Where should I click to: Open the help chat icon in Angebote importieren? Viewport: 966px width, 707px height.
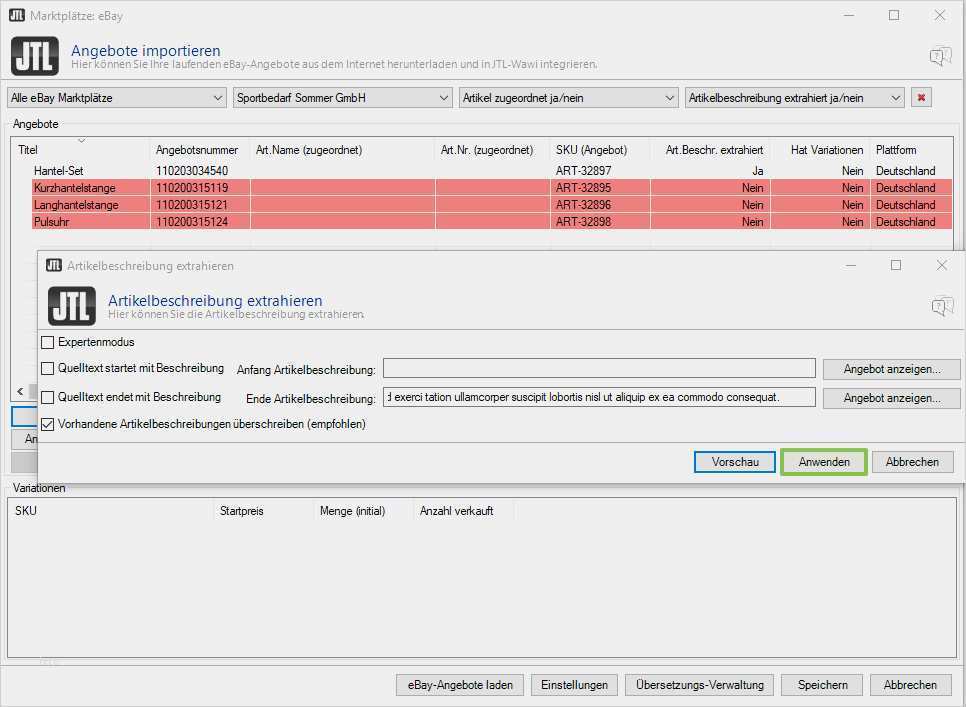pyautogui.click(x=940, y=57)
